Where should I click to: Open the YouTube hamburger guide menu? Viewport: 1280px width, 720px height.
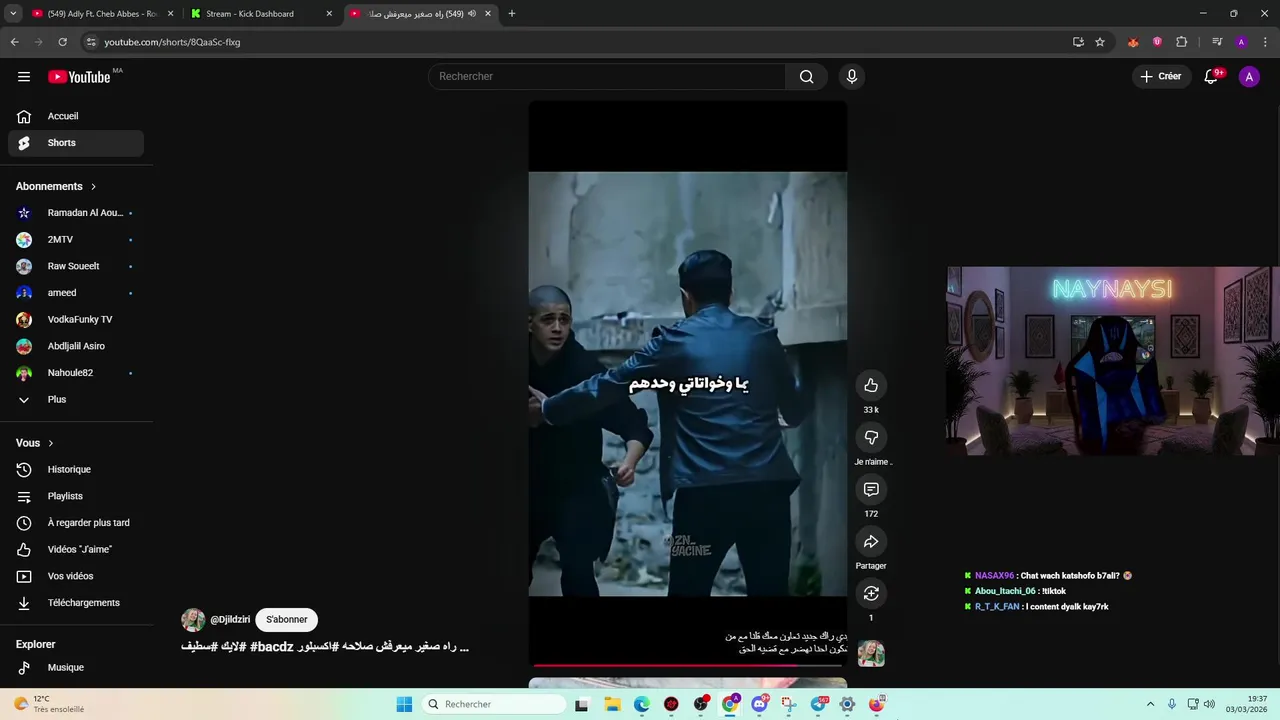pyautogui.click(x=24, y=77)
